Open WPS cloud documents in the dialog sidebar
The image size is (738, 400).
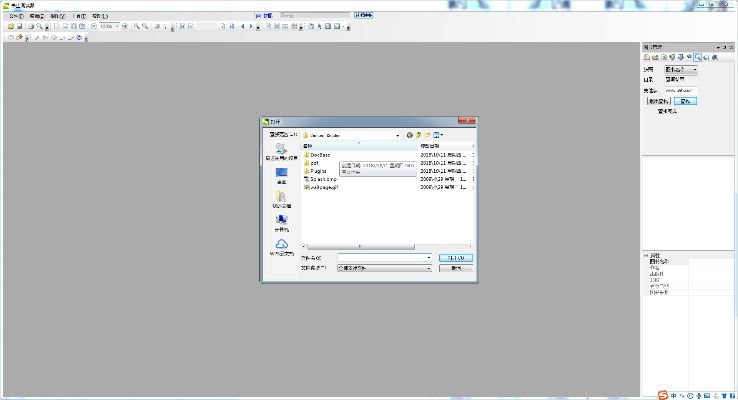point(281,245)
